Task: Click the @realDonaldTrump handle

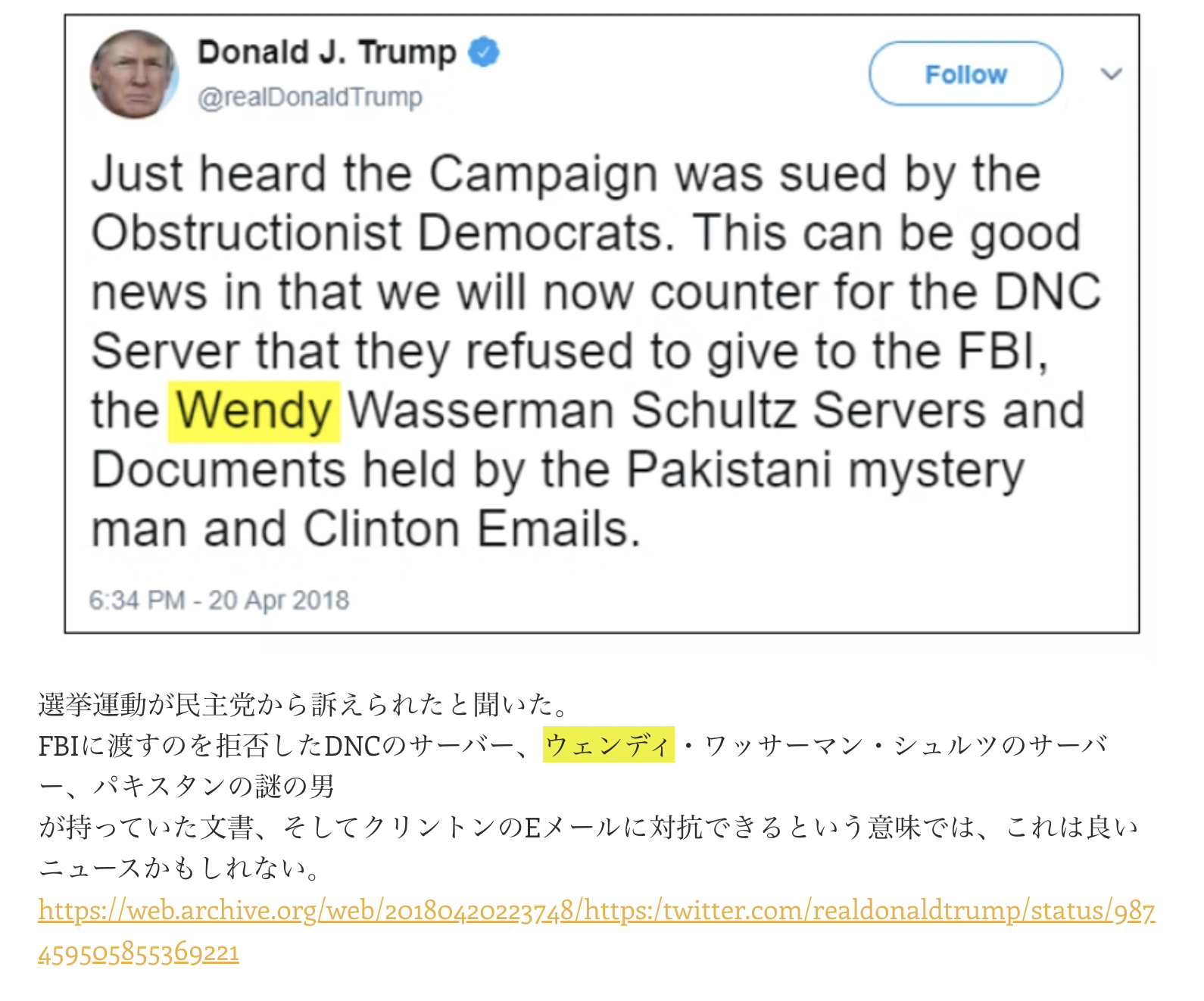Action: click(x=310, y=98)
